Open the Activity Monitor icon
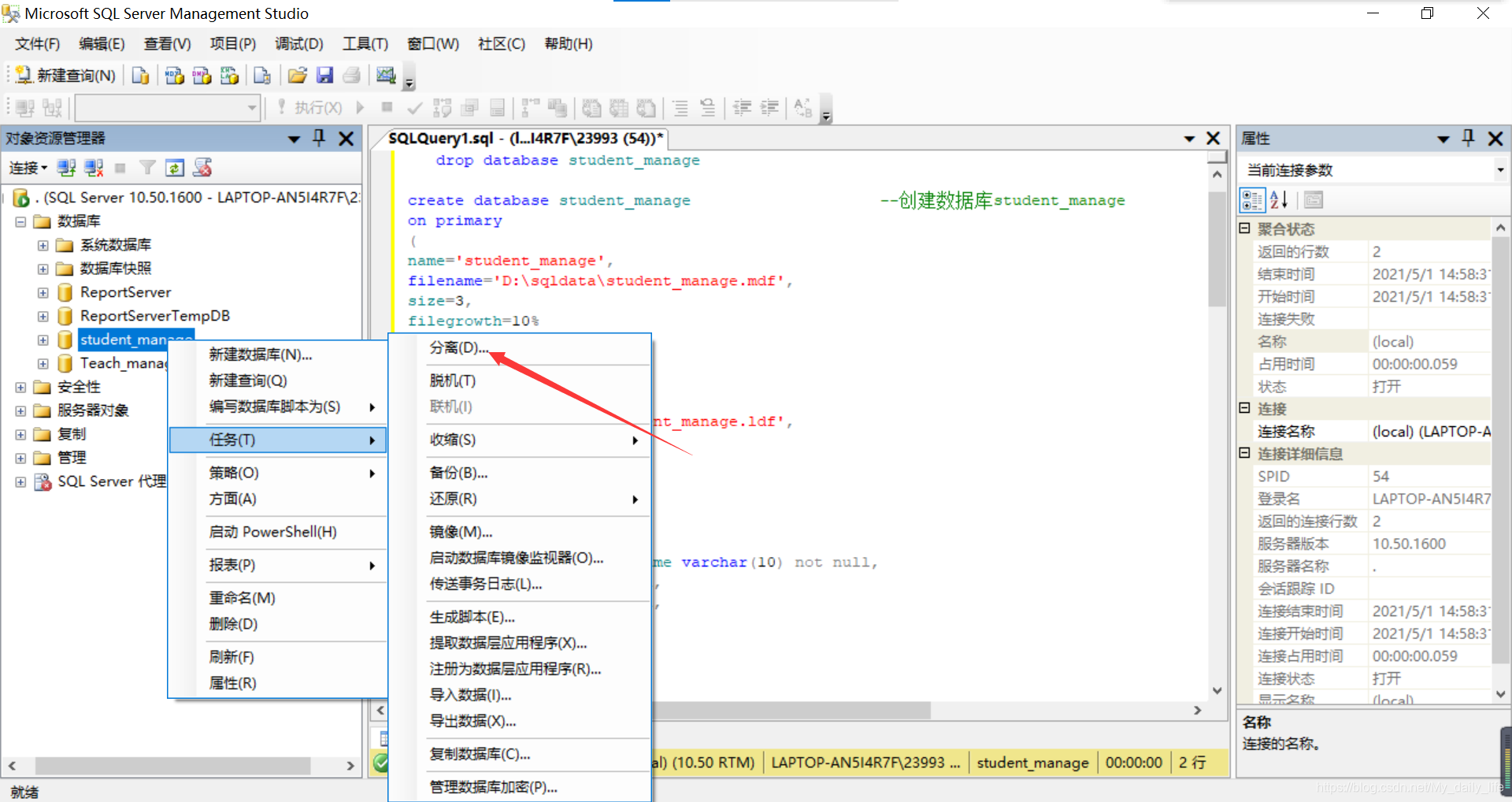Screen dimensions: 1512x802 (x=386, y=75)
